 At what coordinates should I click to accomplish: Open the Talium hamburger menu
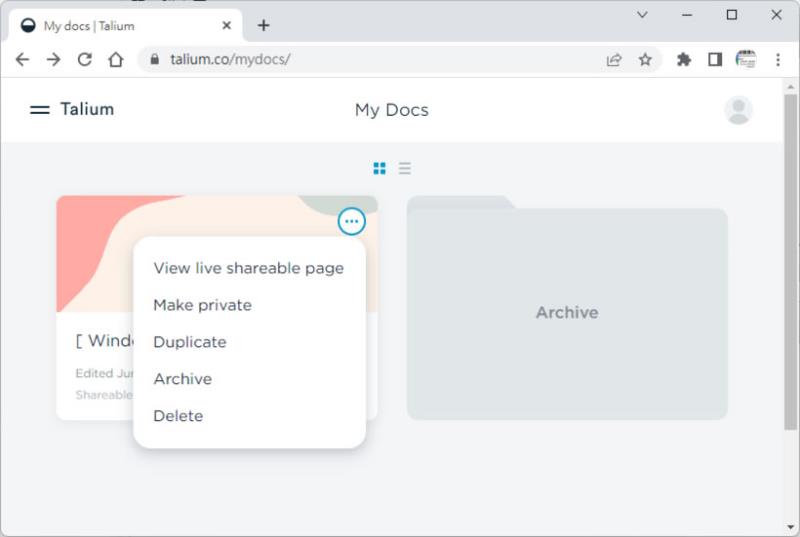pos(39,110)
